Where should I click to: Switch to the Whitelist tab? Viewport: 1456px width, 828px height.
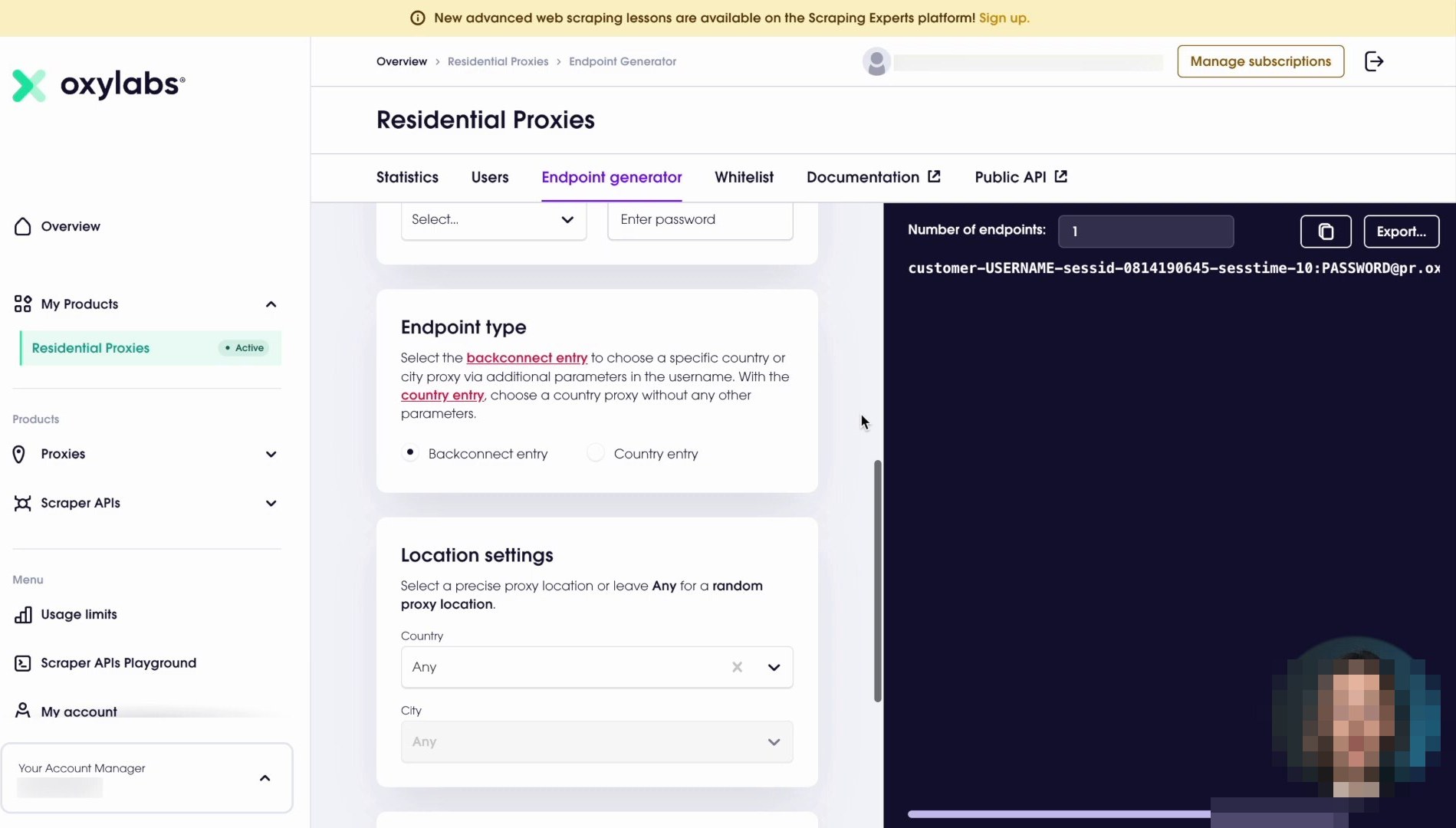[x=744, y=177]
